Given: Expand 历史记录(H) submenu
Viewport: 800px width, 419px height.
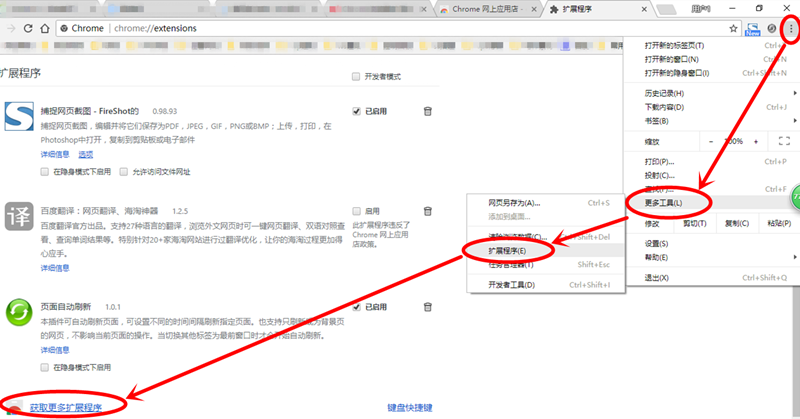Looking at the screenshot, I should coord(712,93).
